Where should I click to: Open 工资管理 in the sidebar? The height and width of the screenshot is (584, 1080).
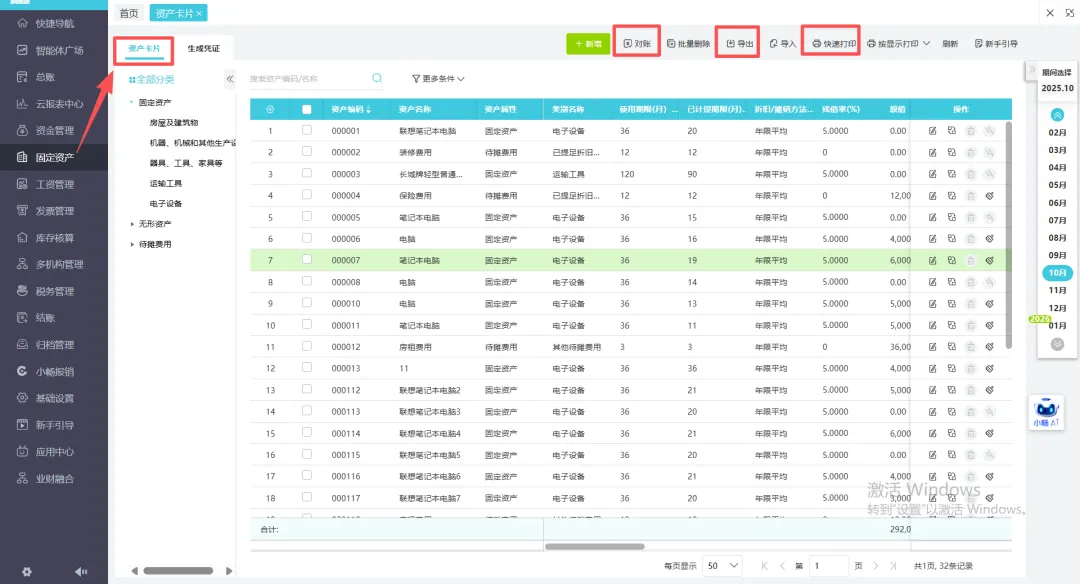coord(54,184)
